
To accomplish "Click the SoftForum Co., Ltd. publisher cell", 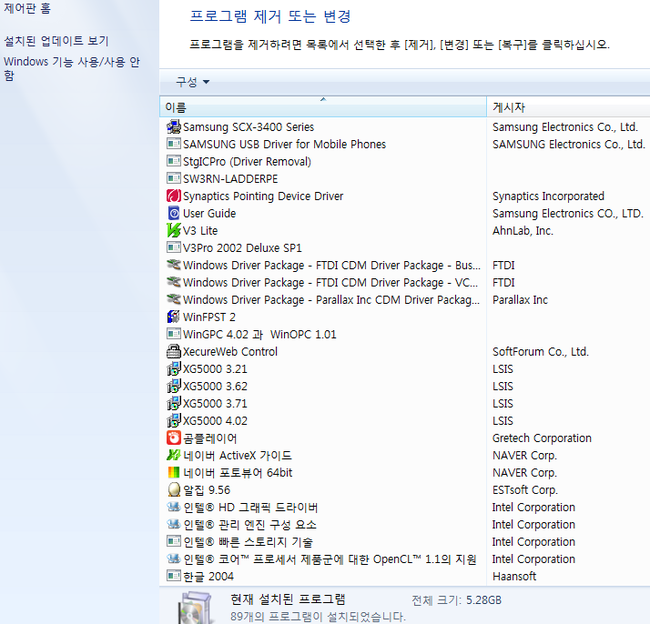I will click(x=541, y=352).
